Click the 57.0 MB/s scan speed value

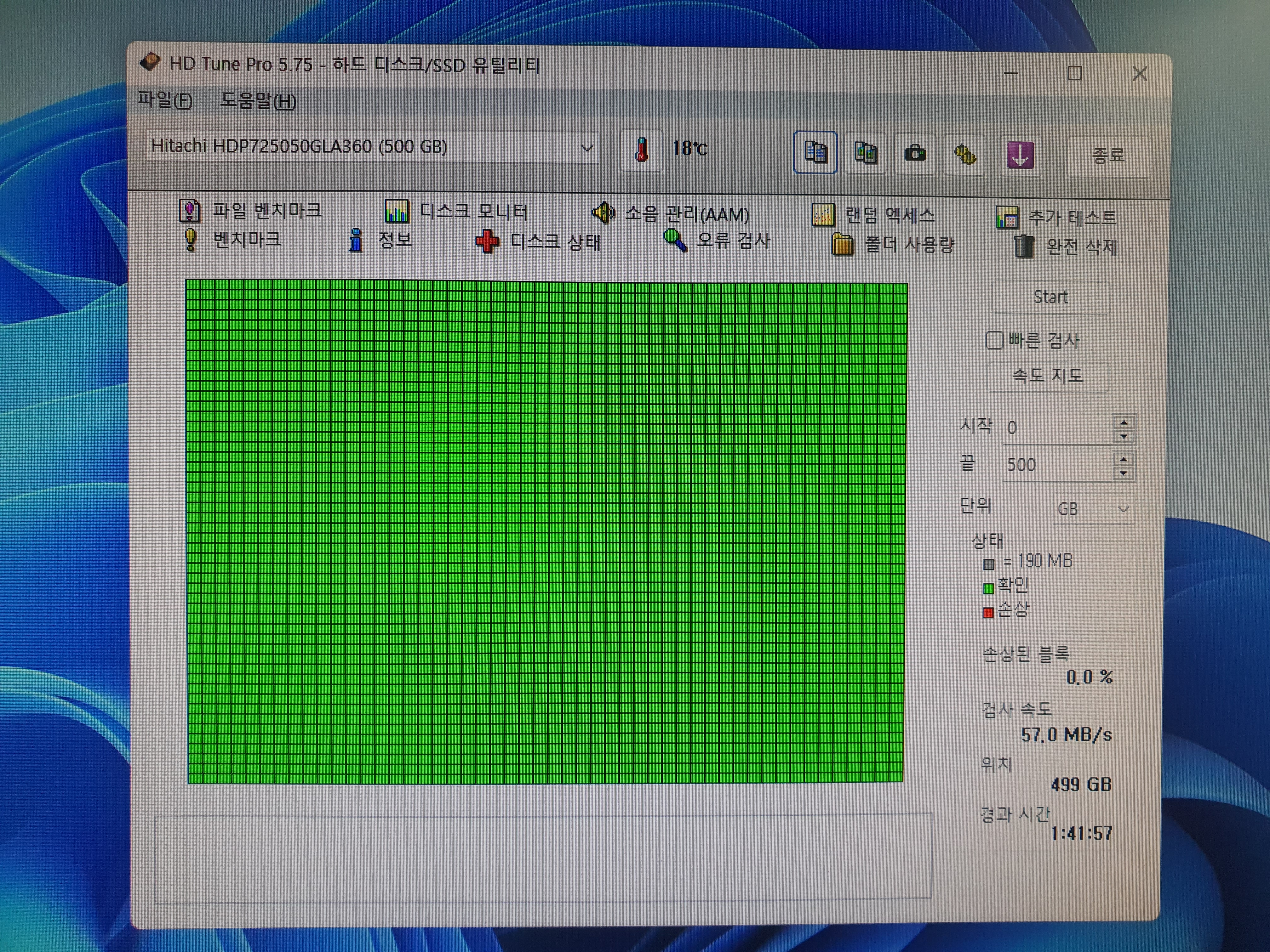click(1066, 734)
